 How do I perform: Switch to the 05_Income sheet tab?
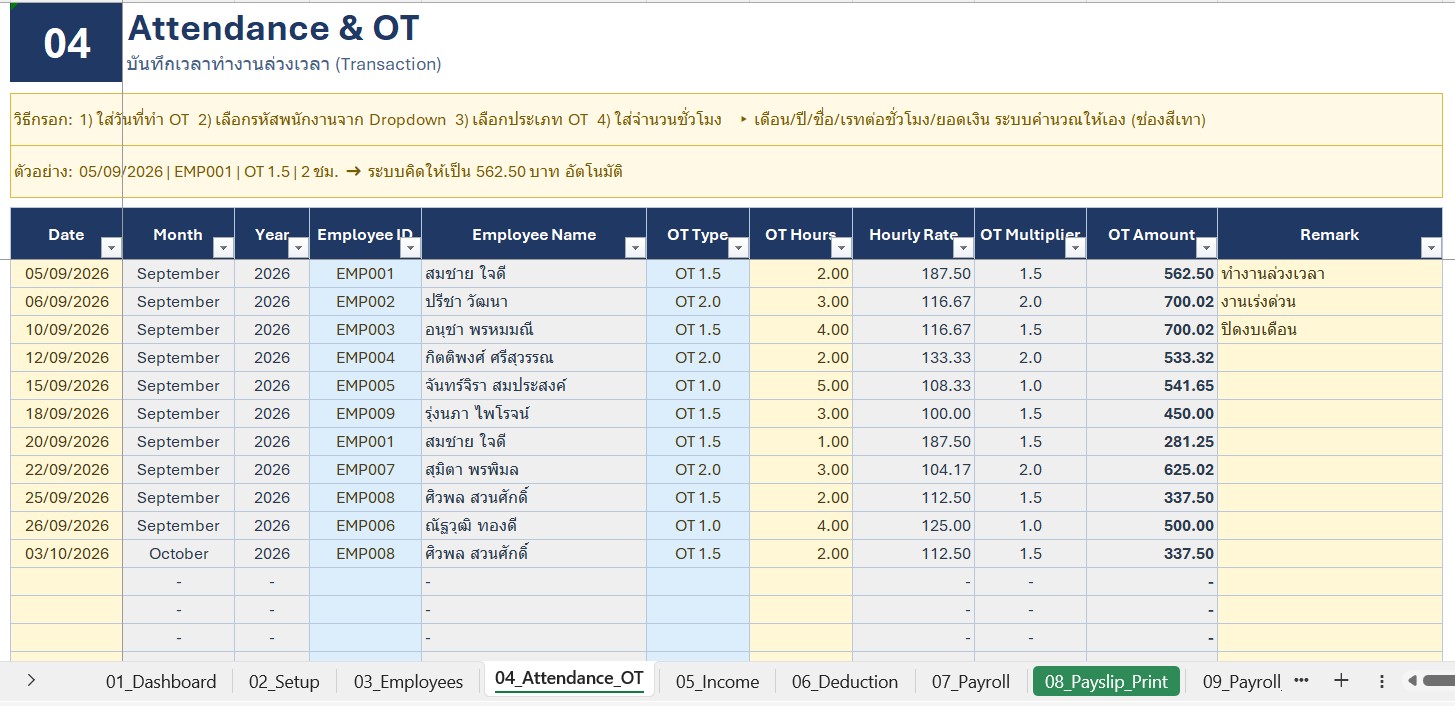[717, 682]
